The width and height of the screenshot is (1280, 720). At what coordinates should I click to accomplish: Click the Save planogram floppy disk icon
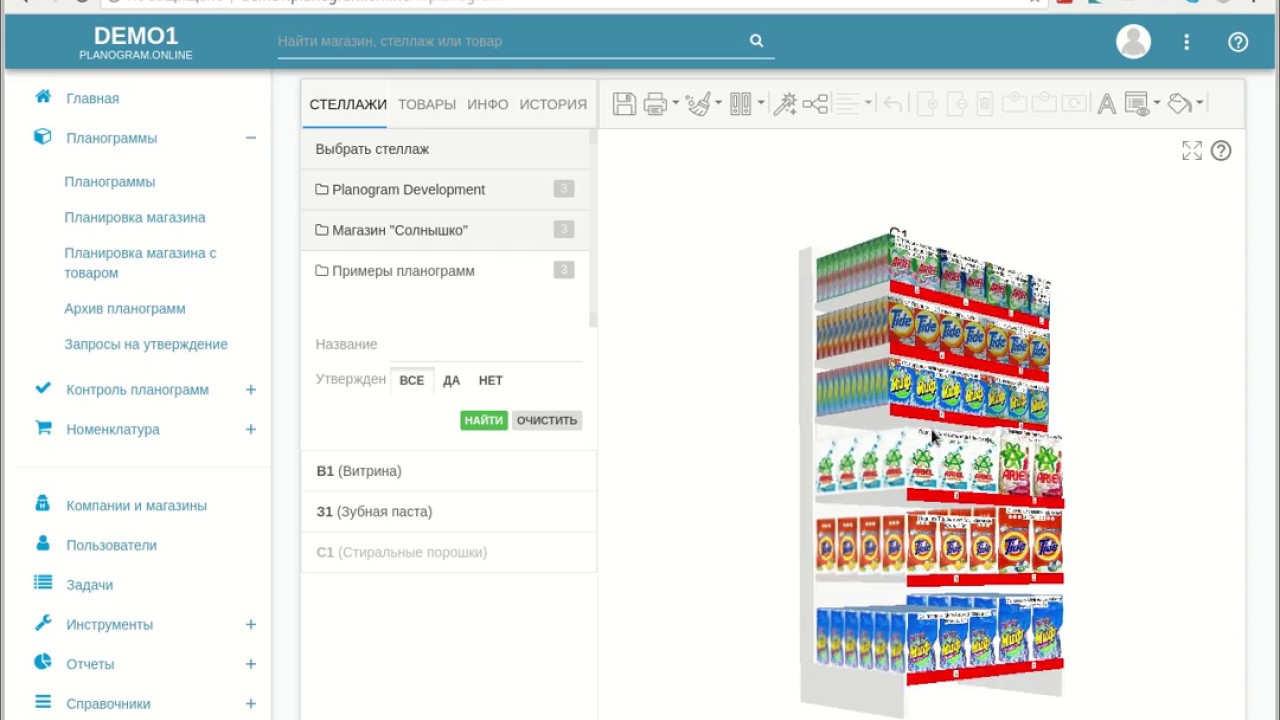click(624, 104)
